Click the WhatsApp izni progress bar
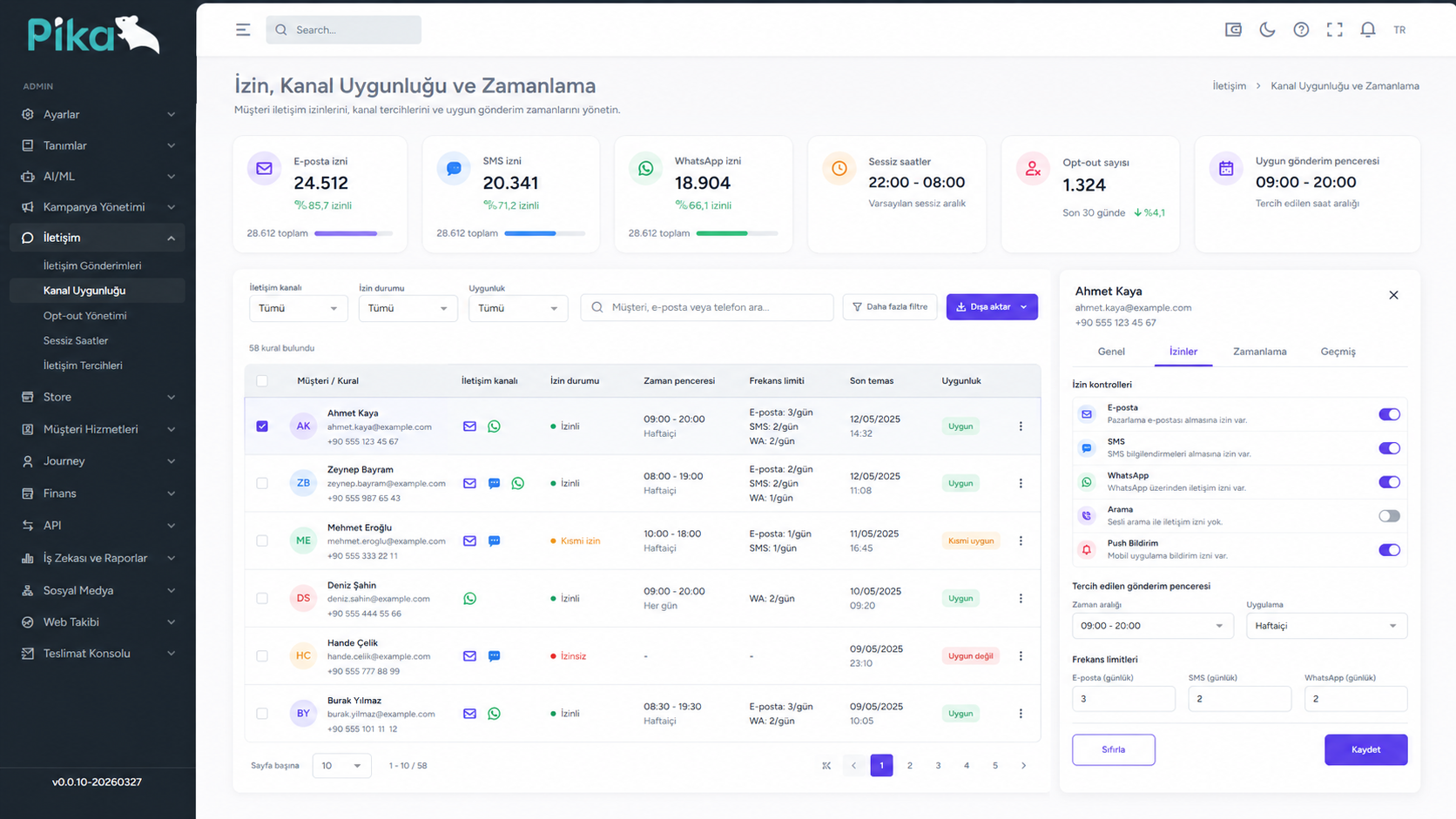1456x819 pixels. (x=737, y=233)
